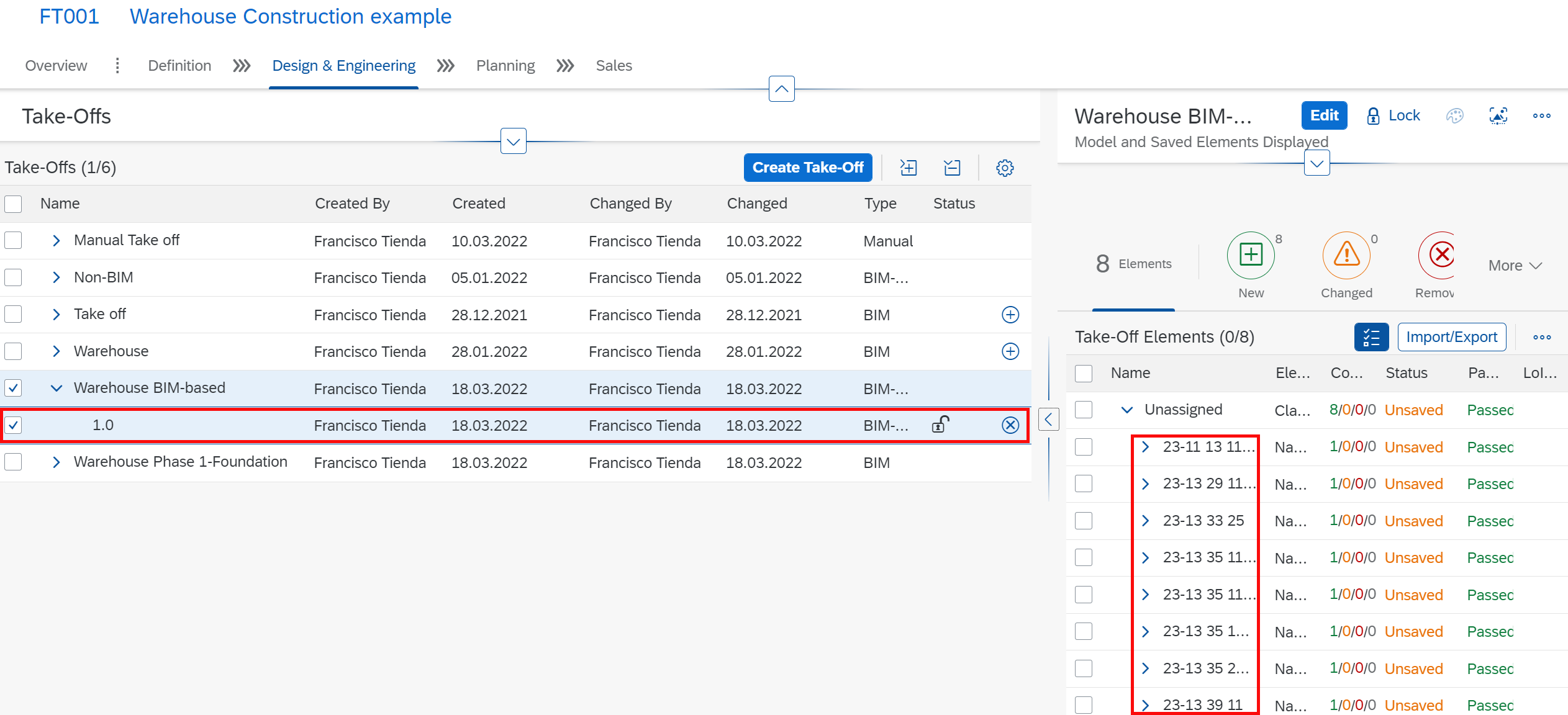Check Warehouse Phase 1-Foundation row checkbox

point(13,462)
